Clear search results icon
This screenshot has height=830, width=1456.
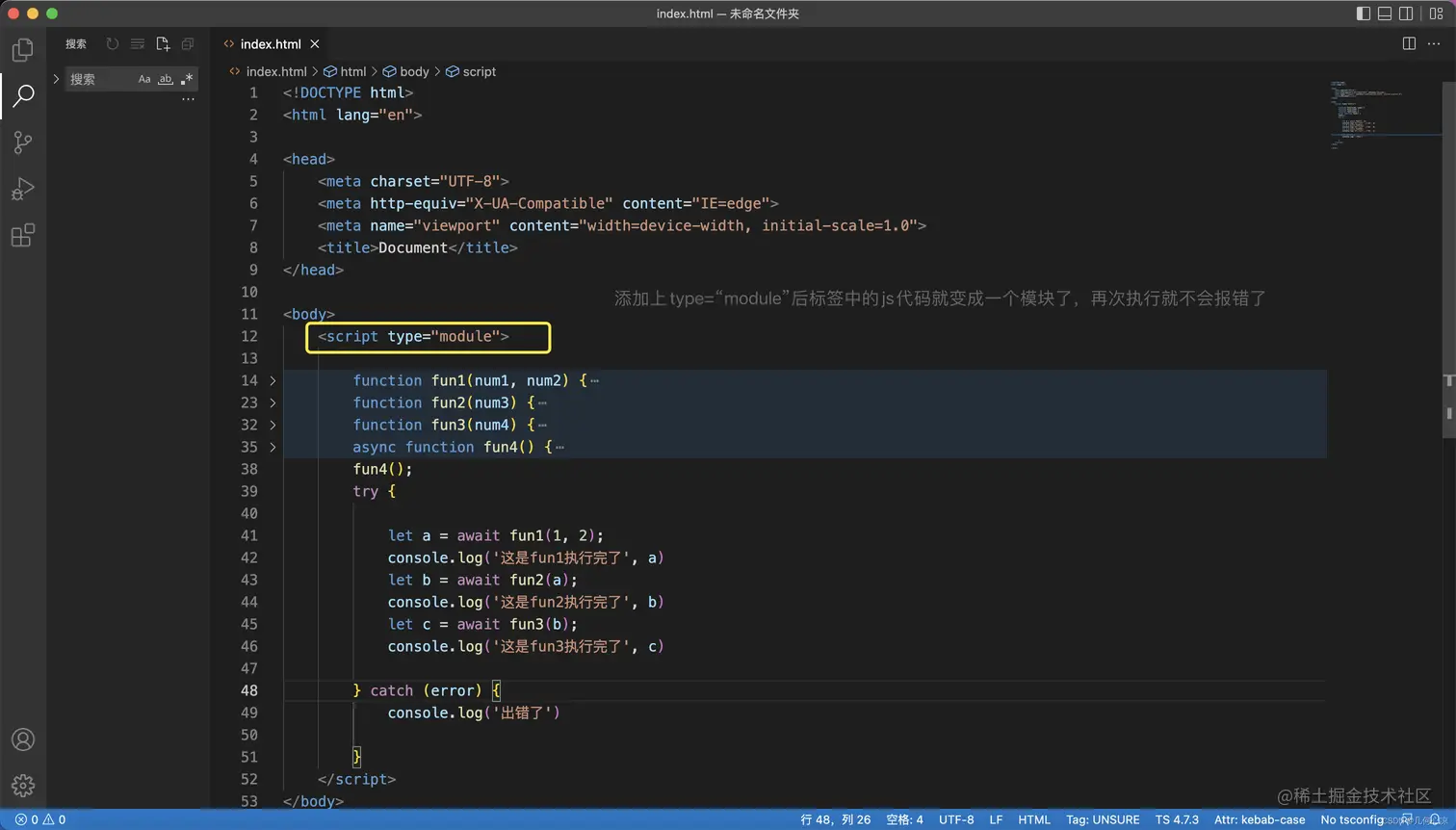click(x=138, y=43)
